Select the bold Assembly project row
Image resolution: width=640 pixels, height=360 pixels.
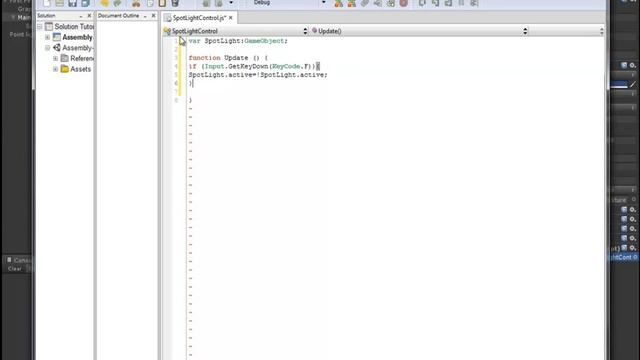point(73,37)
